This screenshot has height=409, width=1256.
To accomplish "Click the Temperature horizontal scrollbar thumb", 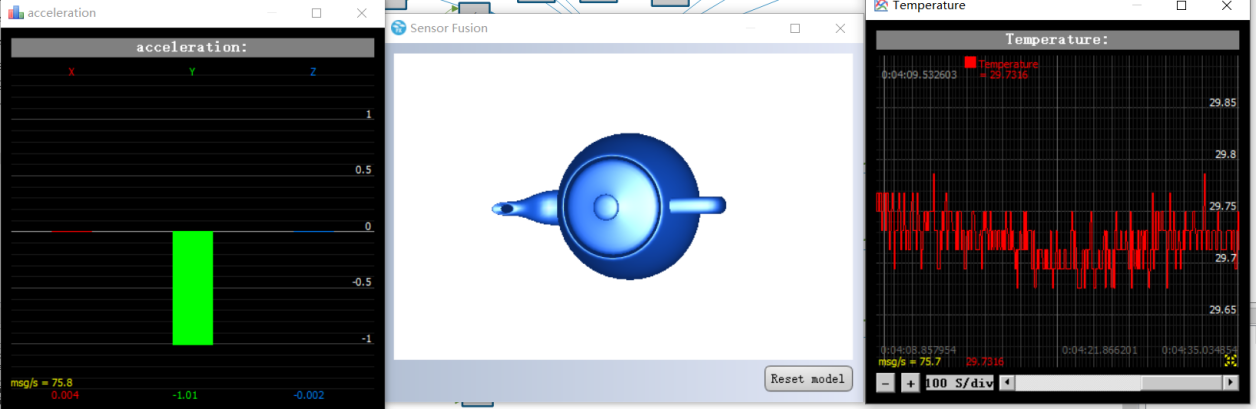I will [x=1183, y=383].
